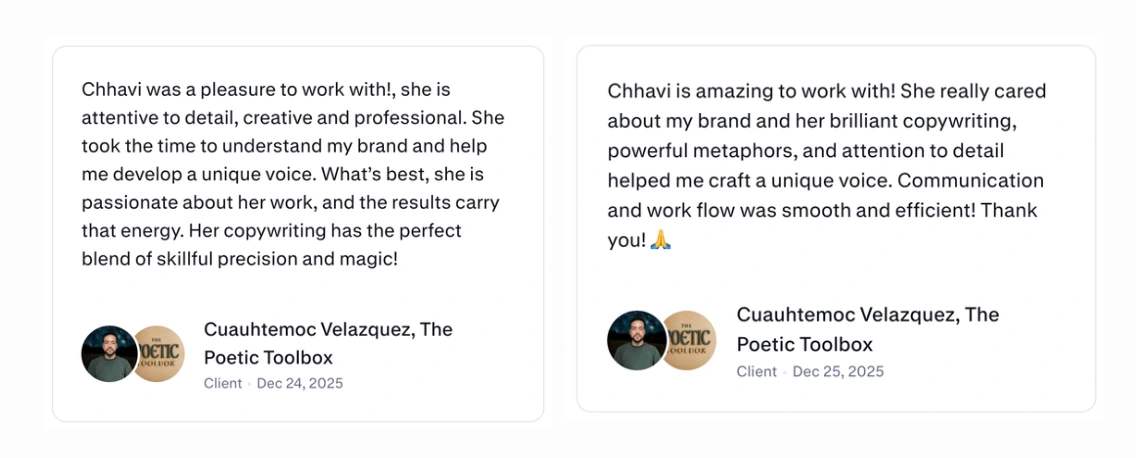Click the 'took the time to understand my brand' line

coord(290,146)
